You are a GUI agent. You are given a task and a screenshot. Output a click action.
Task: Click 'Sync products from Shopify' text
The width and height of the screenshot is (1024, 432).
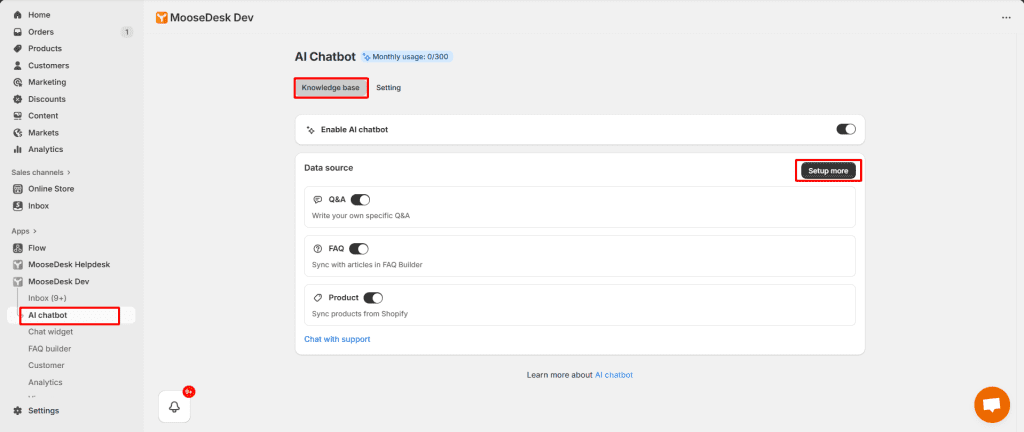click(x=360, y=314)
